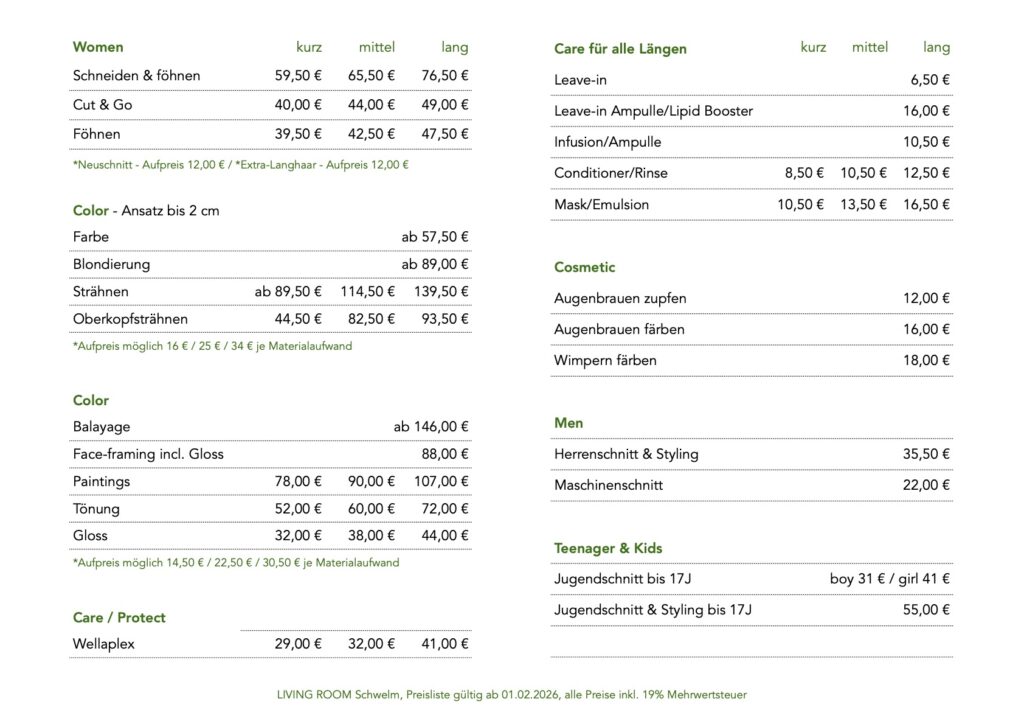Image resolution: width=1024 pixels, height=724 pixels.
Task: Select the Strähnen mittel price 114,50 €
Action: (x=371, y=291)
